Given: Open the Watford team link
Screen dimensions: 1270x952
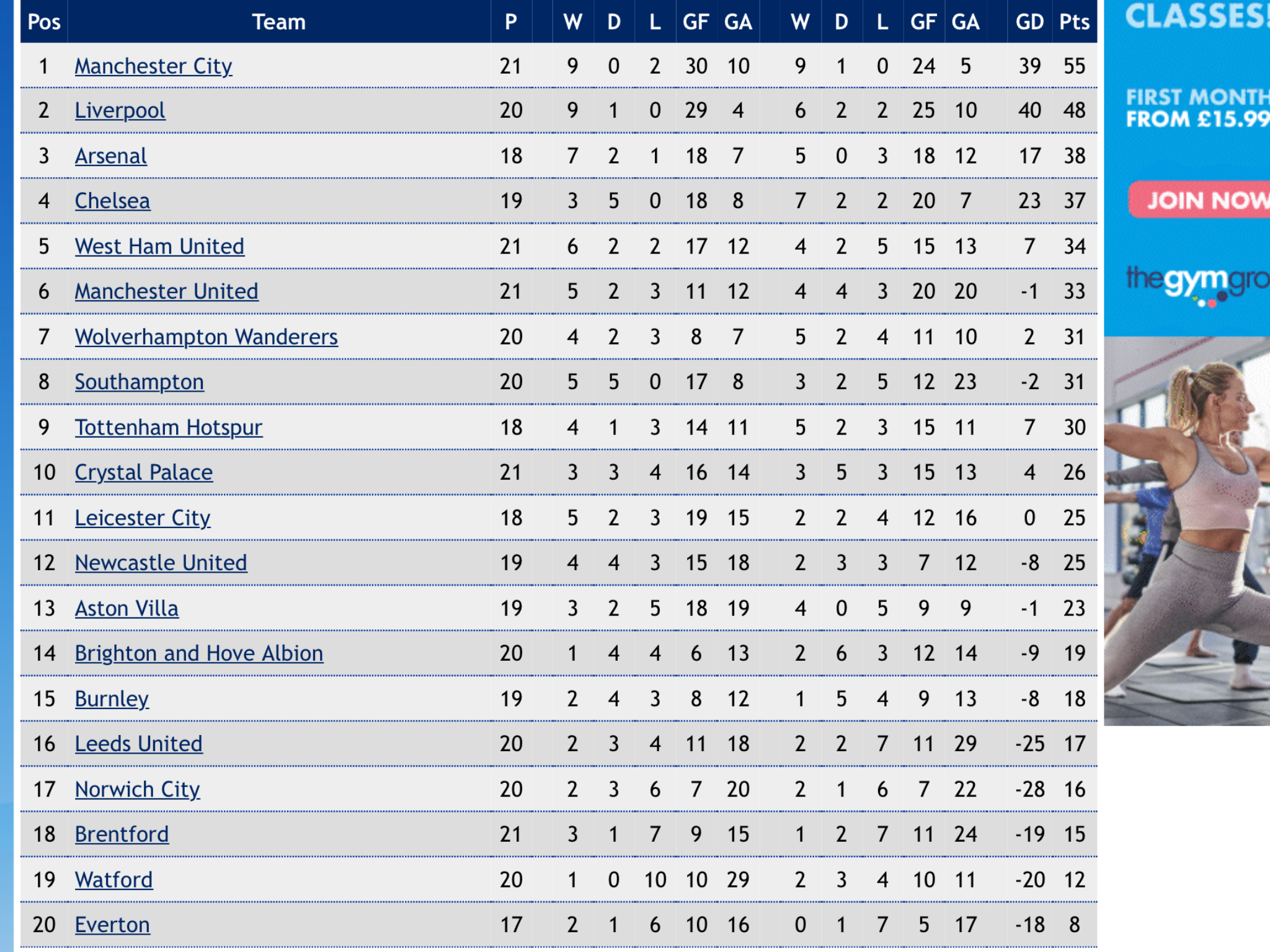Looking at the screenshot, I should click(x=113, y=879).
